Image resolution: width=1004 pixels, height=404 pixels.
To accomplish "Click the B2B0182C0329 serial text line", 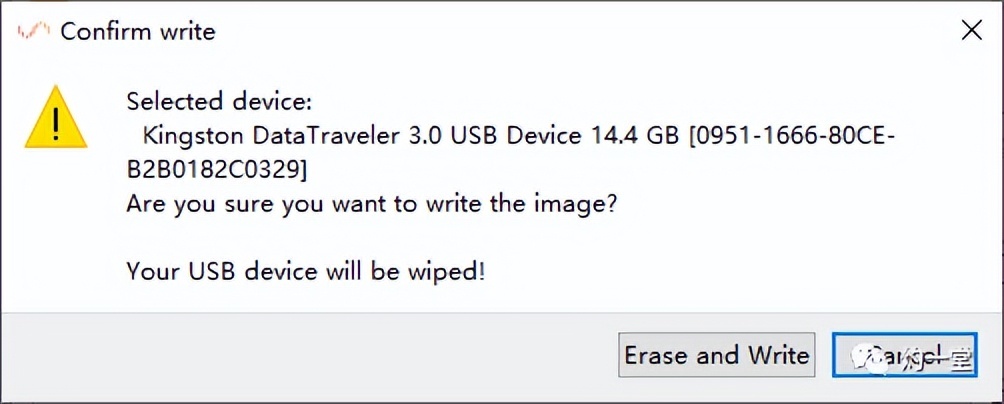I will (216, 169).
